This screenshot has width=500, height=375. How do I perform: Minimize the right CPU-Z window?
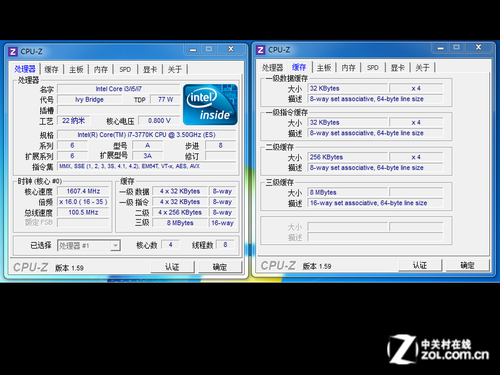(x=440, y=48)
